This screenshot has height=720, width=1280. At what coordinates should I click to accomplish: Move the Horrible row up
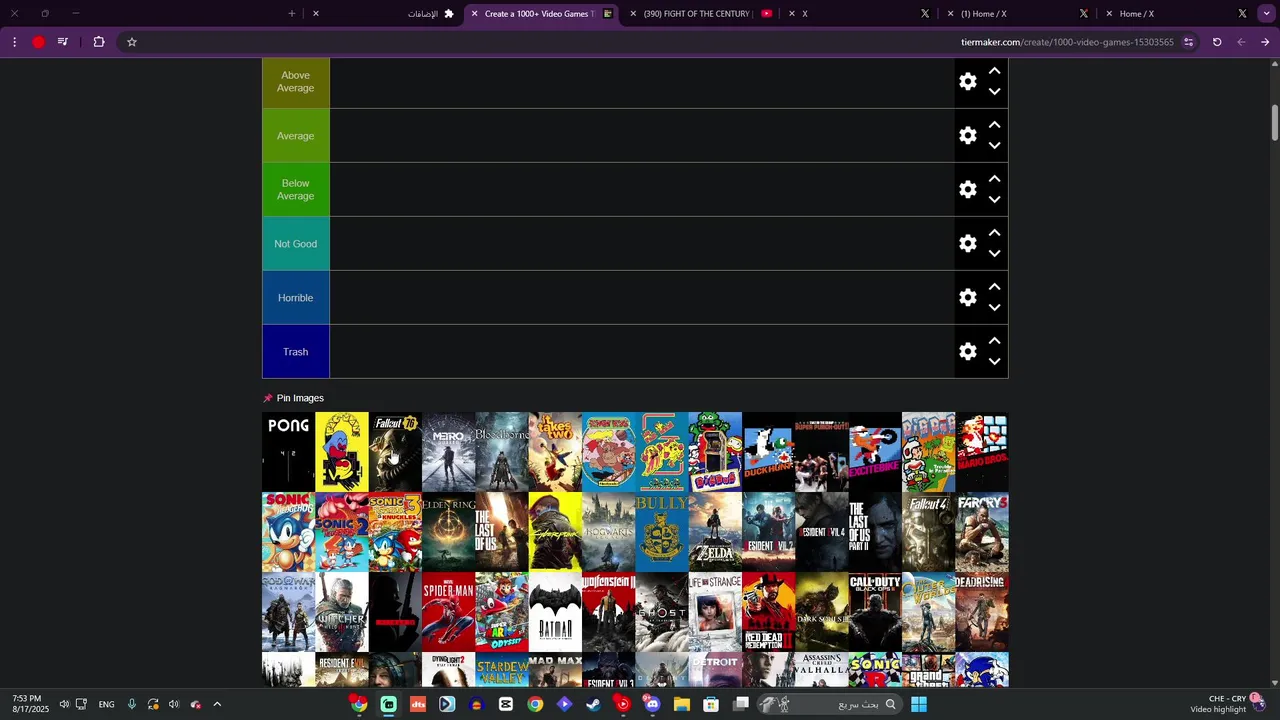(994, 287)
